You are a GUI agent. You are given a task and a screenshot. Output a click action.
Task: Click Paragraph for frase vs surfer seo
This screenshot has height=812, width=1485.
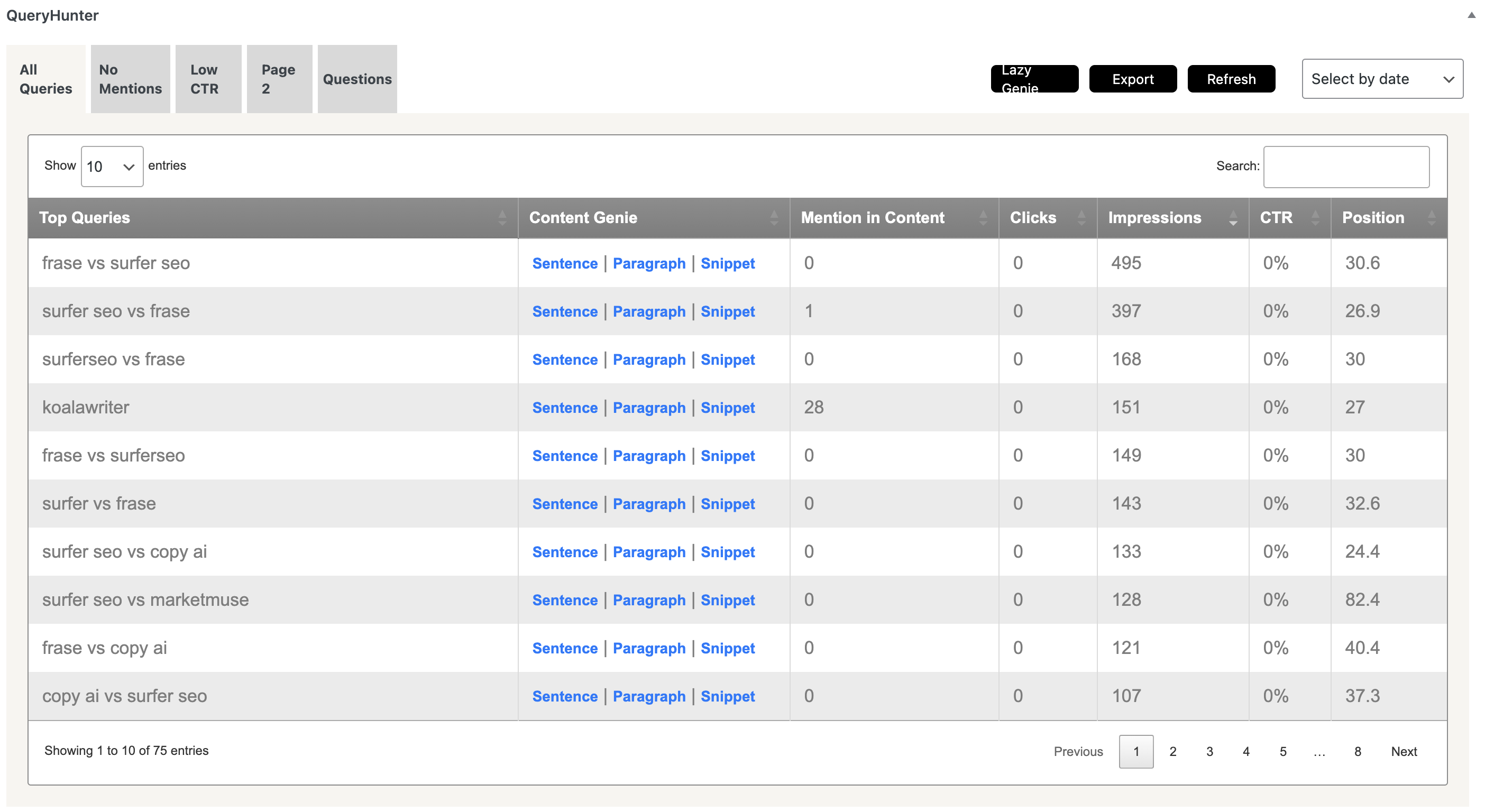click(x=649, y=263)
